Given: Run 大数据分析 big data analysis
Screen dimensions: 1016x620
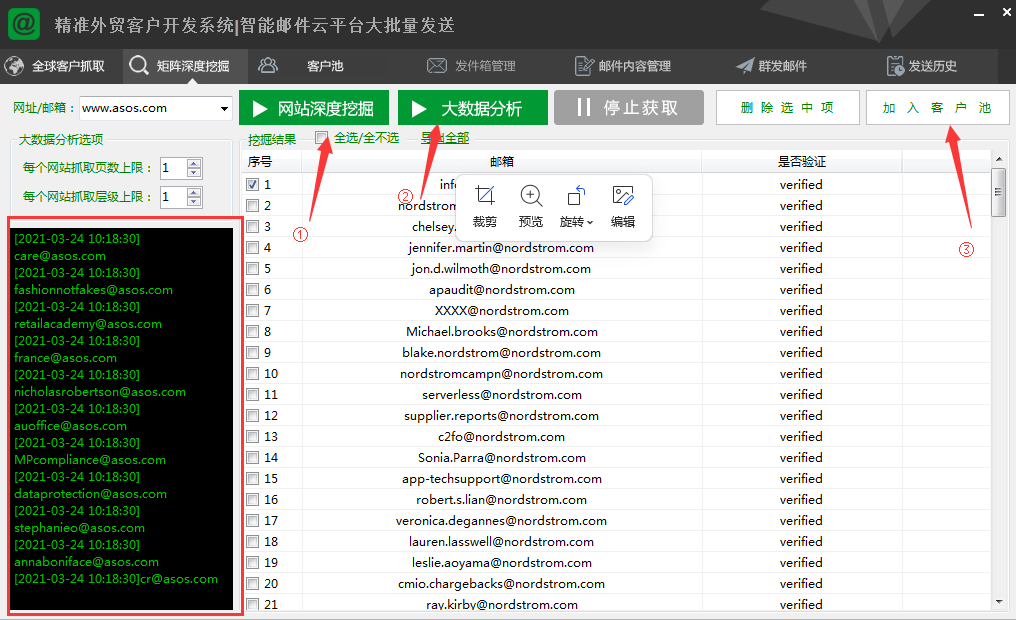Looking at the screenshot, I should (x=472, y=108).
